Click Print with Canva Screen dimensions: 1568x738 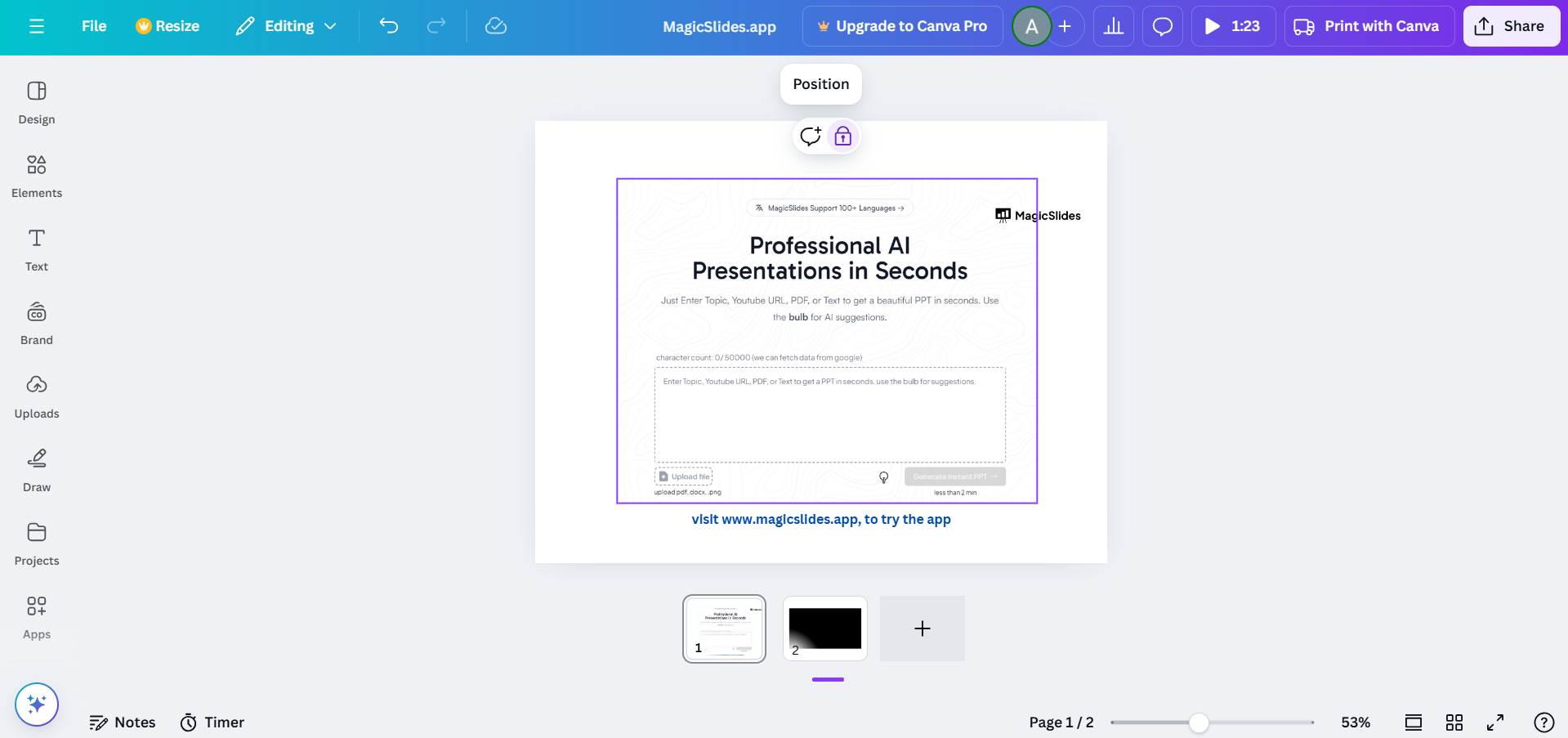[1369, 26]
